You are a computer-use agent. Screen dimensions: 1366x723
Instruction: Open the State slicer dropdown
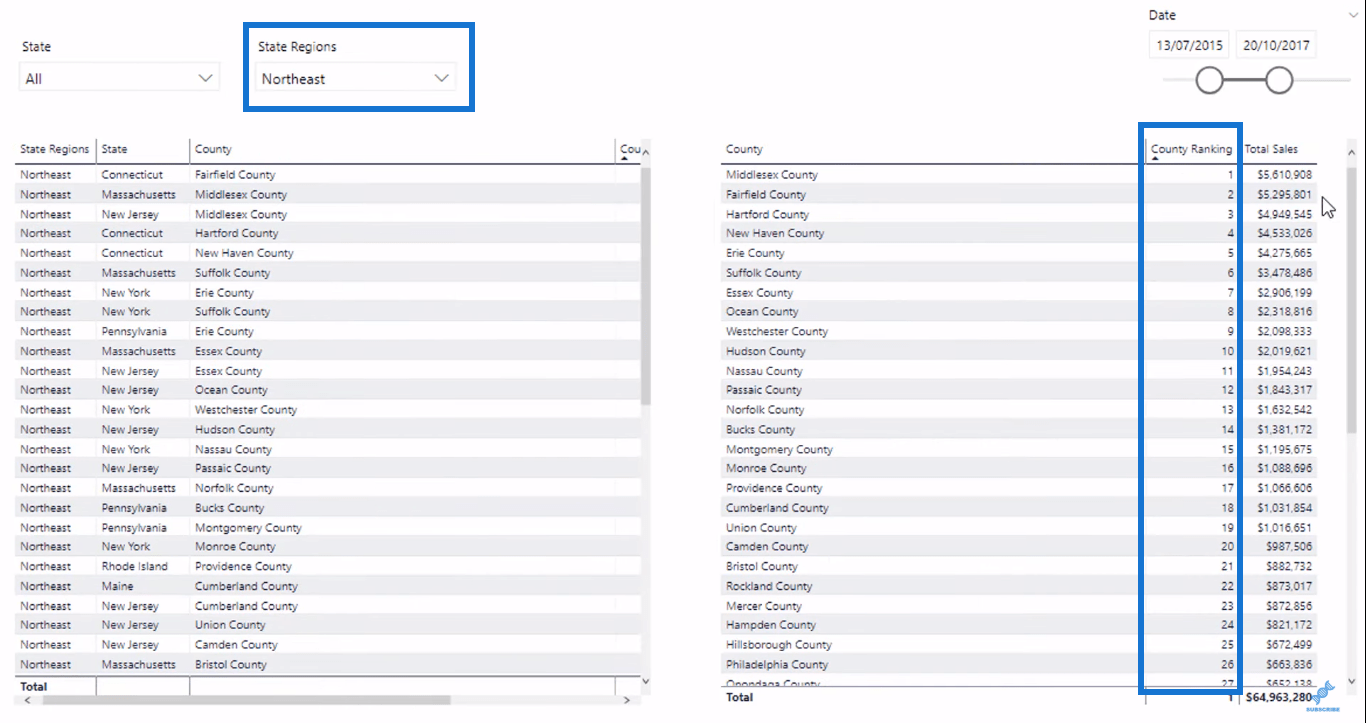tap(120, 78)
